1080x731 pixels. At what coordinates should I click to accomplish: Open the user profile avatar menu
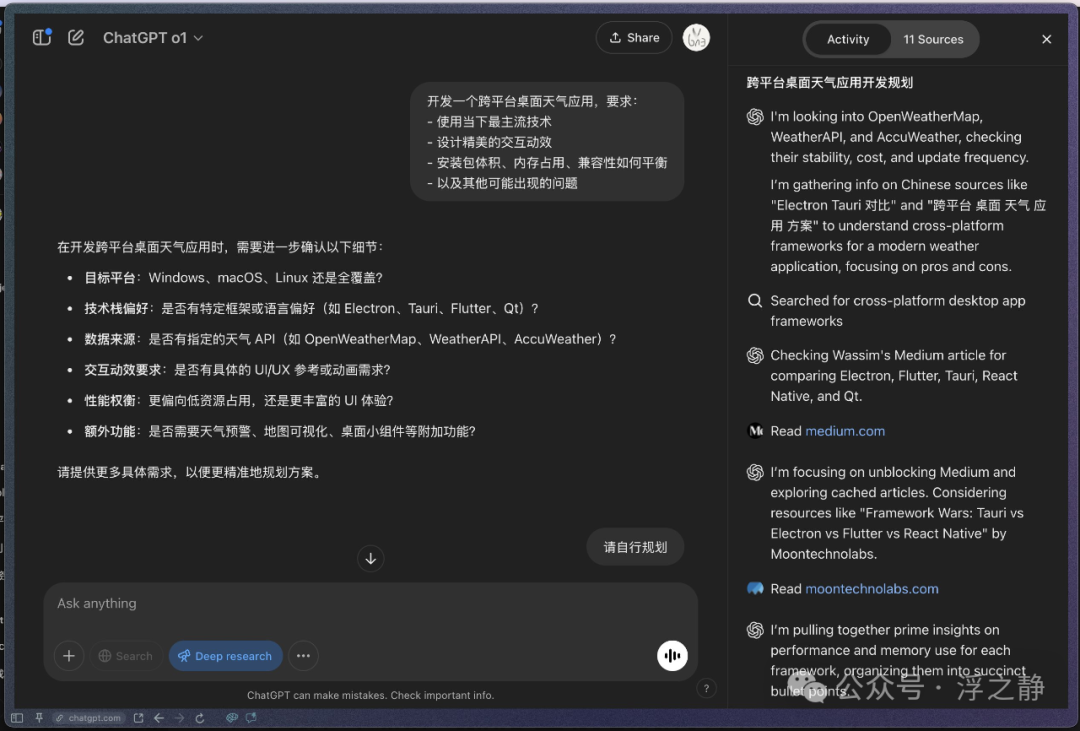click(696, 38)
